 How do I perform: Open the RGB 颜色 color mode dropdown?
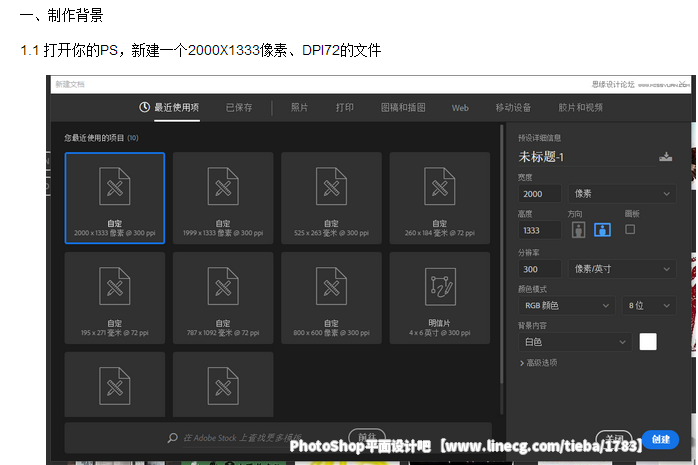(567, 305)
